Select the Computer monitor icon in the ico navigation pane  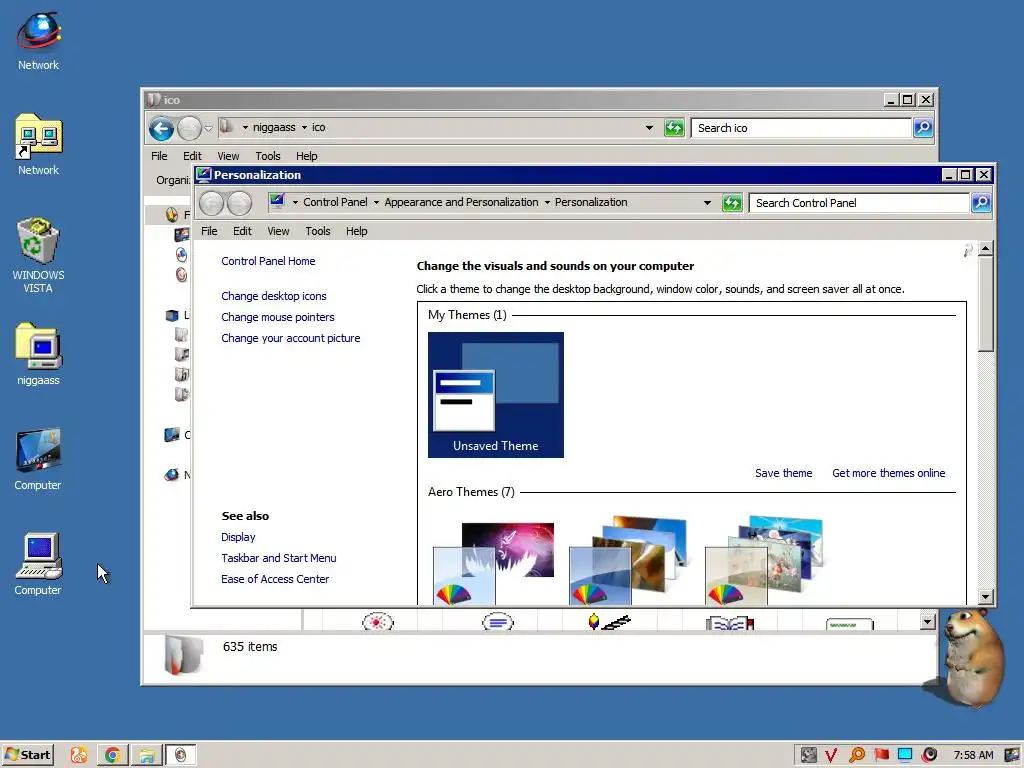pyautogui.click(x=172, y=434)
